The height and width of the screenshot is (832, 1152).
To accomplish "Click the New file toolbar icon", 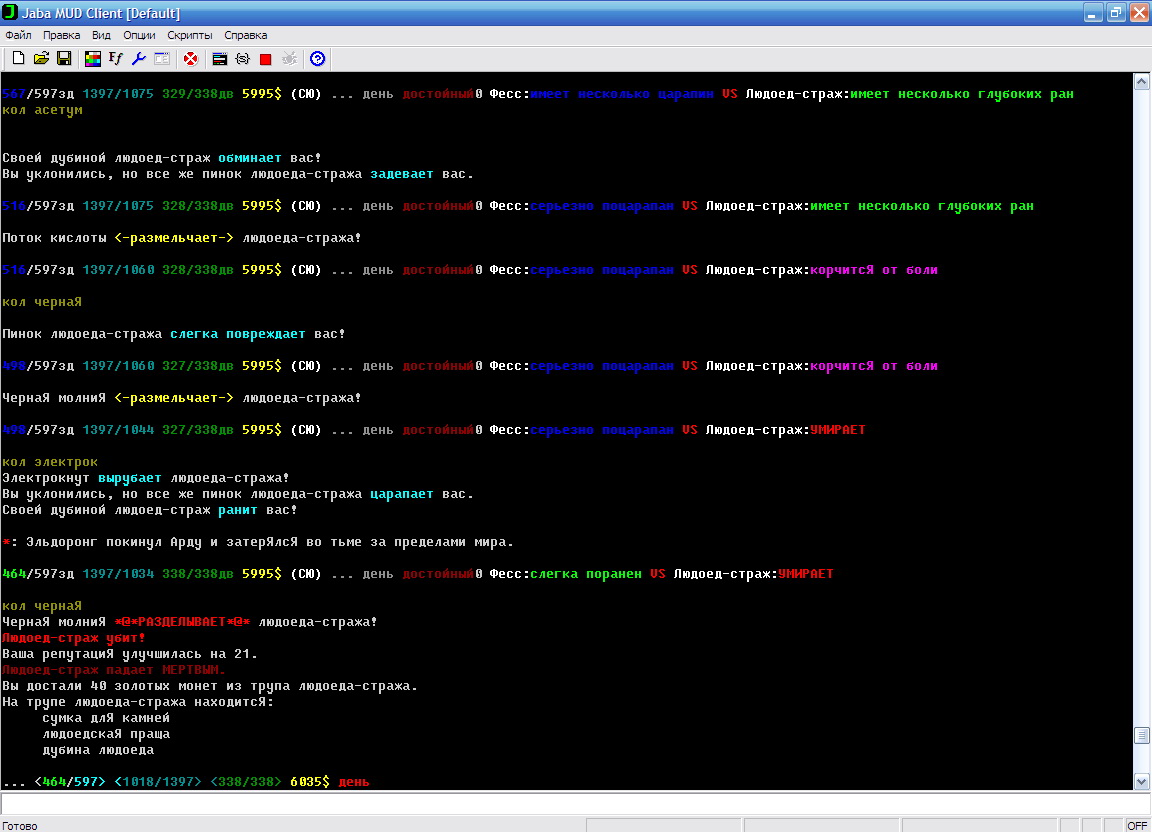I will click(18, 59).
